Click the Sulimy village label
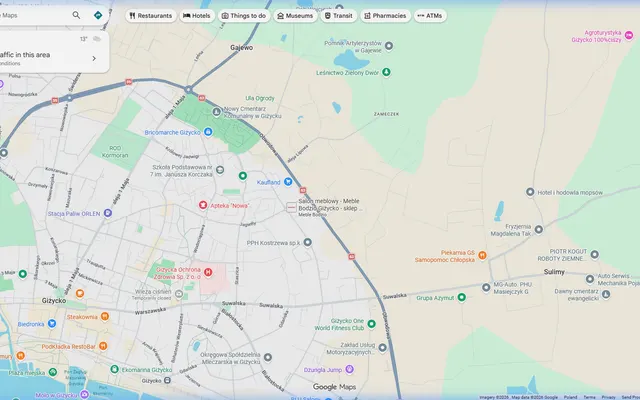Image resolution: width=640 pixels, height=400 pixels. 554,272
